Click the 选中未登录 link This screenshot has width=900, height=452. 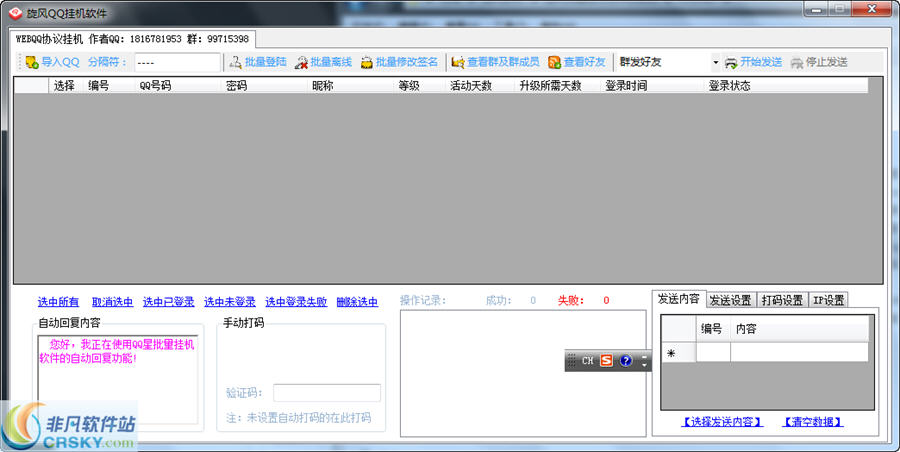tap(230, 302)
